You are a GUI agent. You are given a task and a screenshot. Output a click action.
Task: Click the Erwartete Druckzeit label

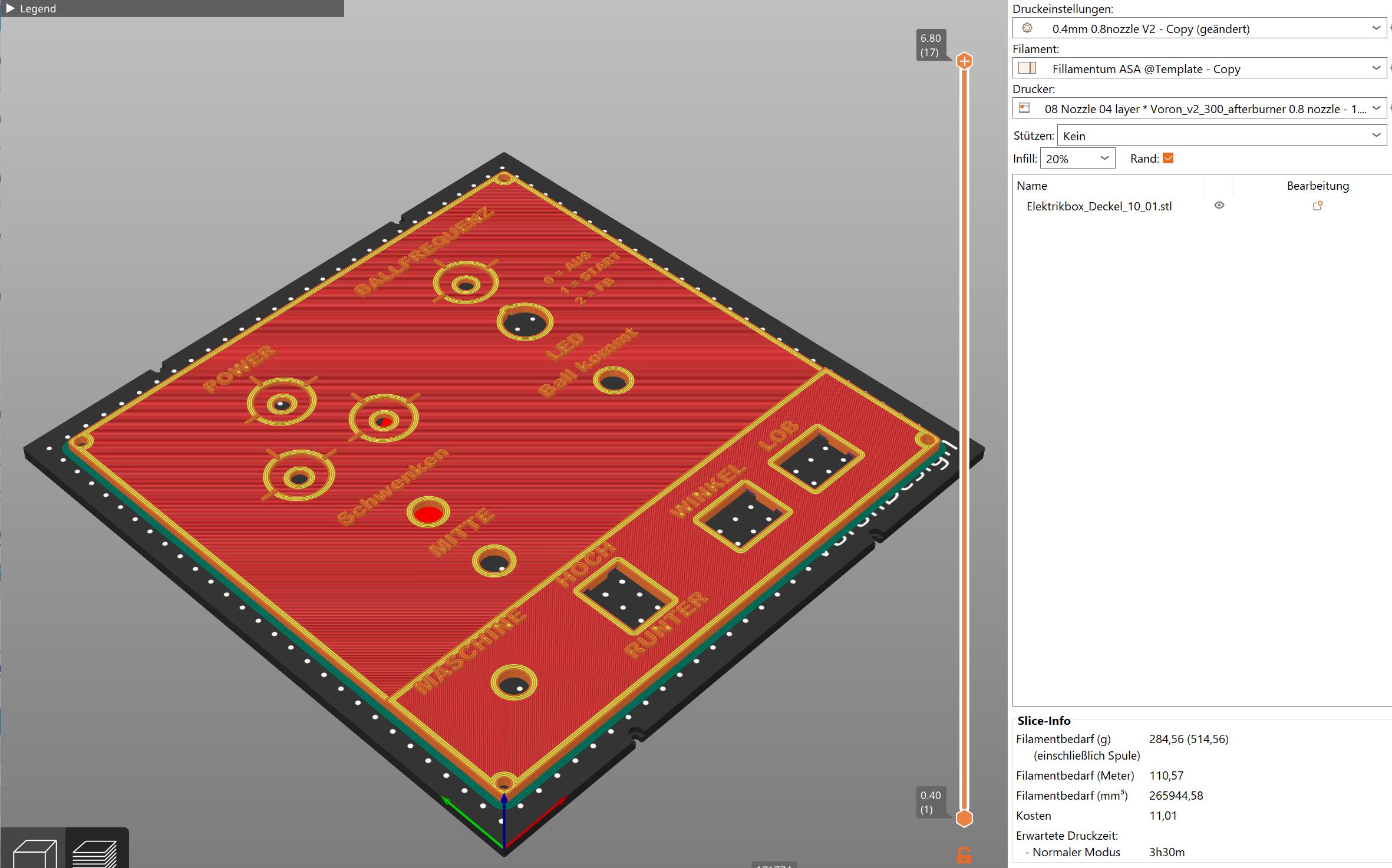pos(1067,836)
